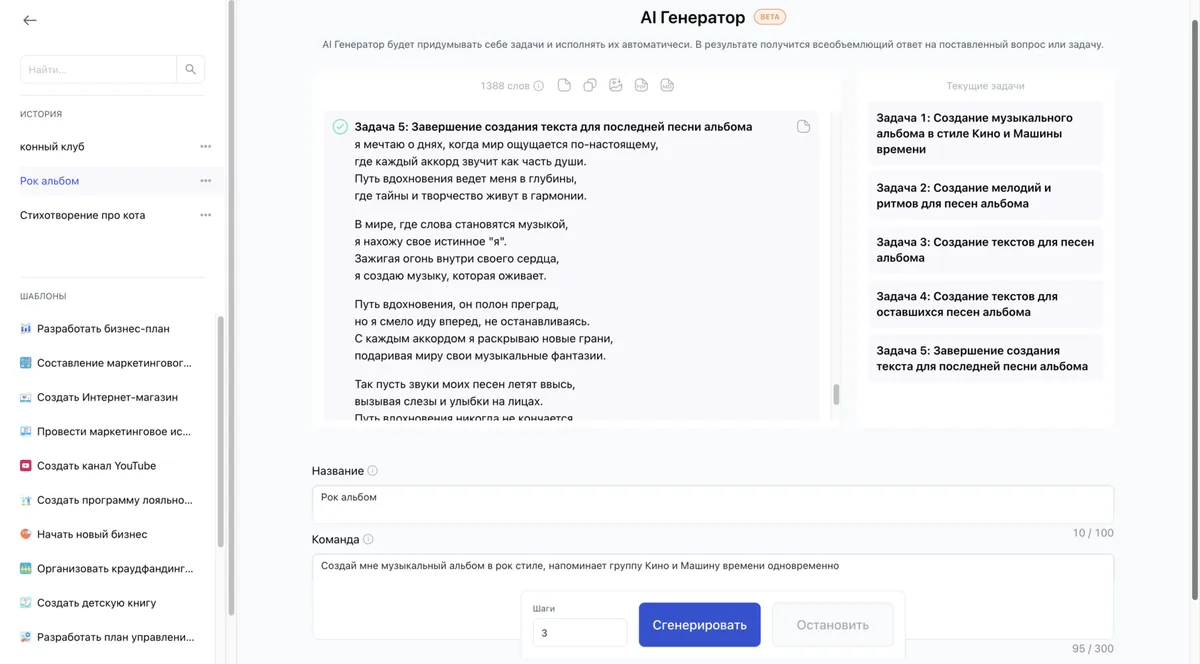Copy the generated album text
The image size is (1200, 664).
click(x=588, y=85)
